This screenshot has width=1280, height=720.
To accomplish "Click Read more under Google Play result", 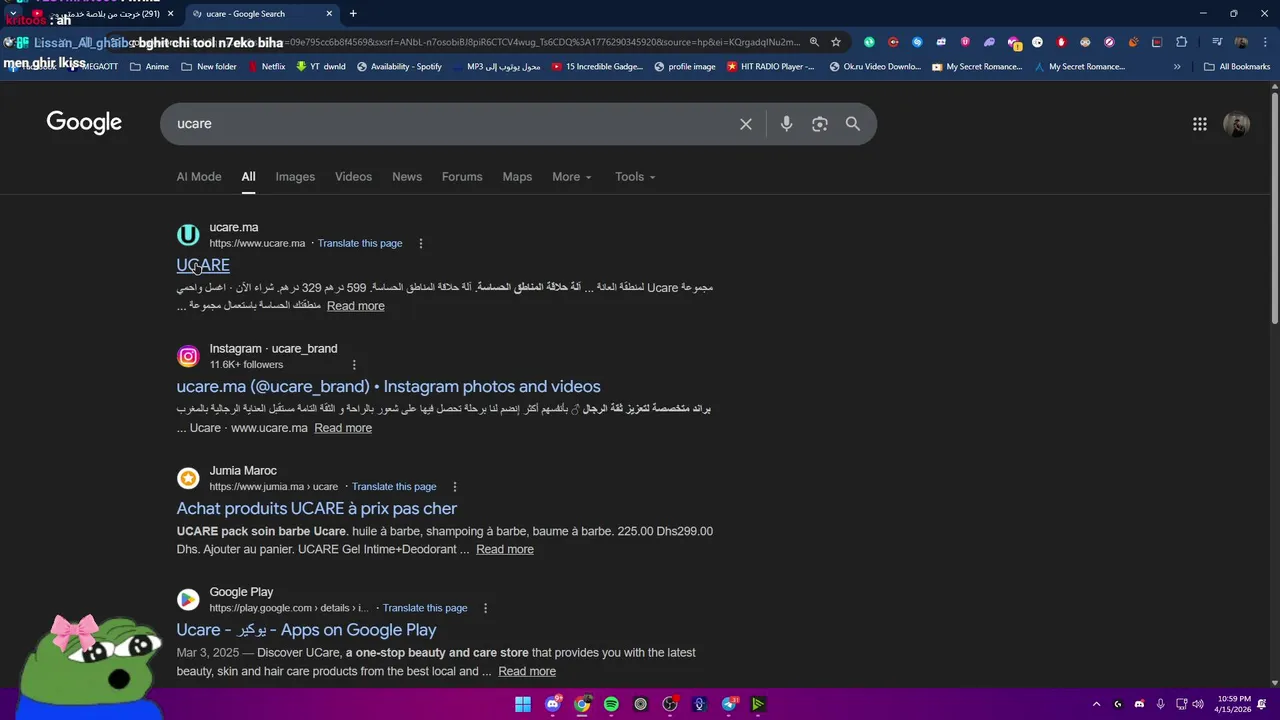I will tap(527, 671).
